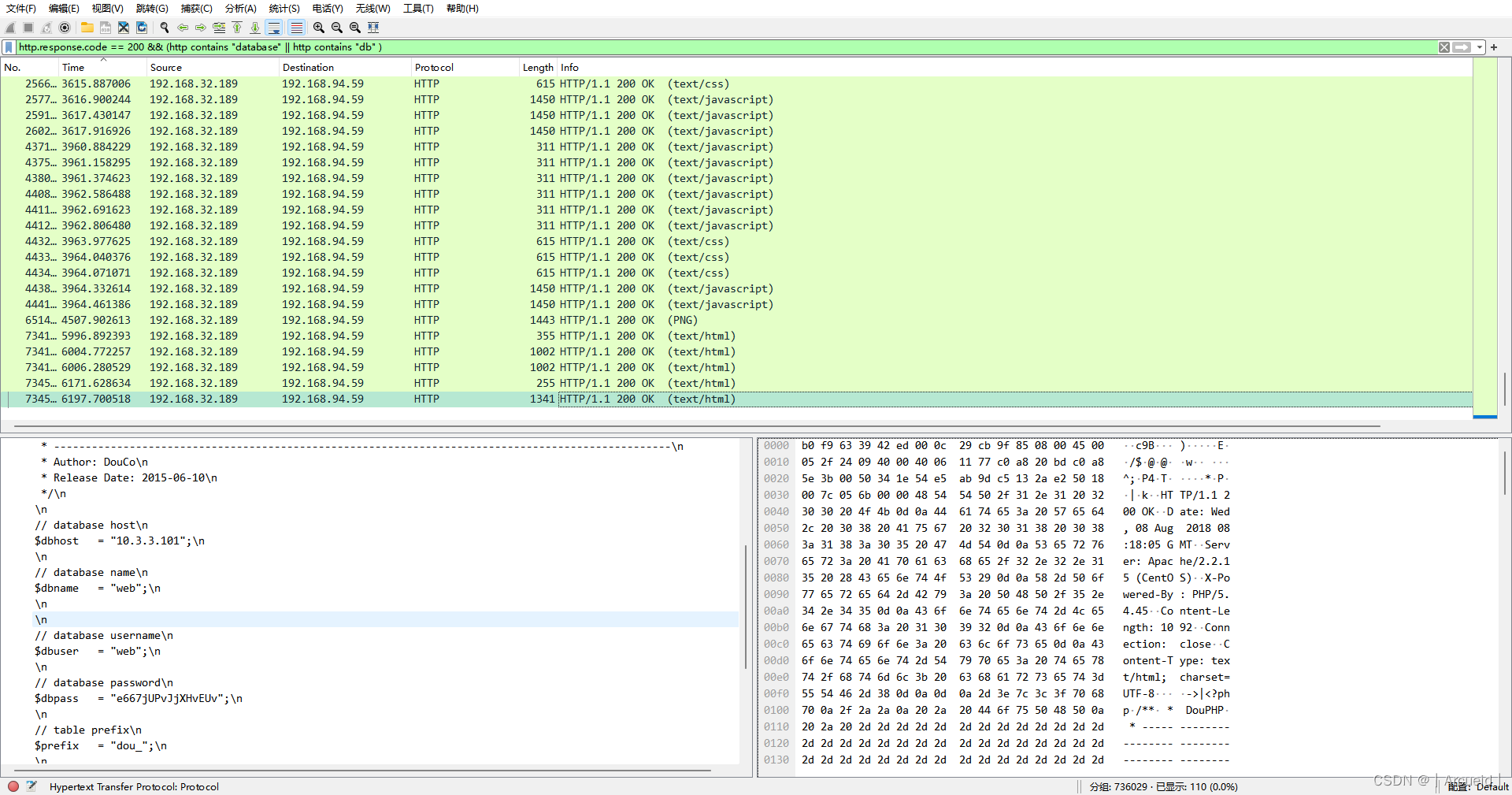Open the 帮助(H) menu

point(462,9)
